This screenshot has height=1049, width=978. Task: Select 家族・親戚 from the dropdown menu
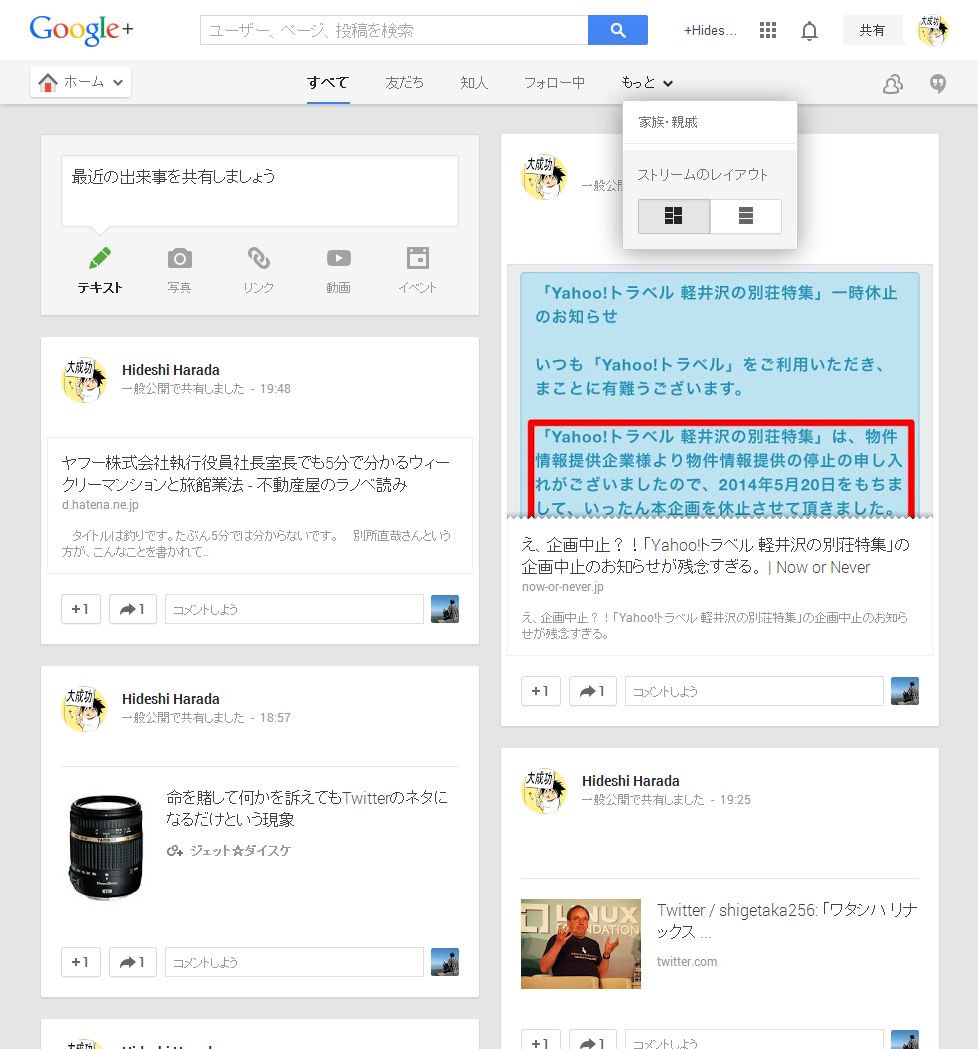pyautogui.click(x=668, y=122)
